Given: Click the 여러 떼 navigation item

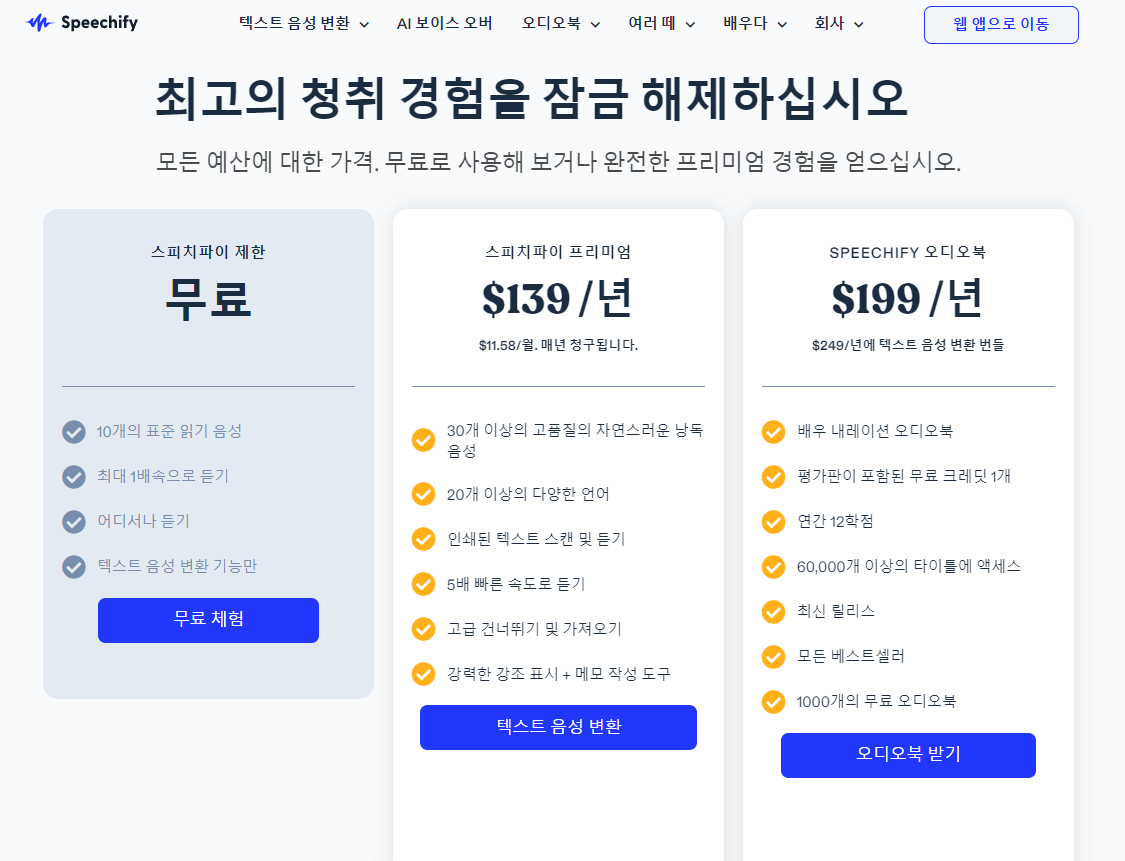Looking at the screenshot, I should coord(653,24).
